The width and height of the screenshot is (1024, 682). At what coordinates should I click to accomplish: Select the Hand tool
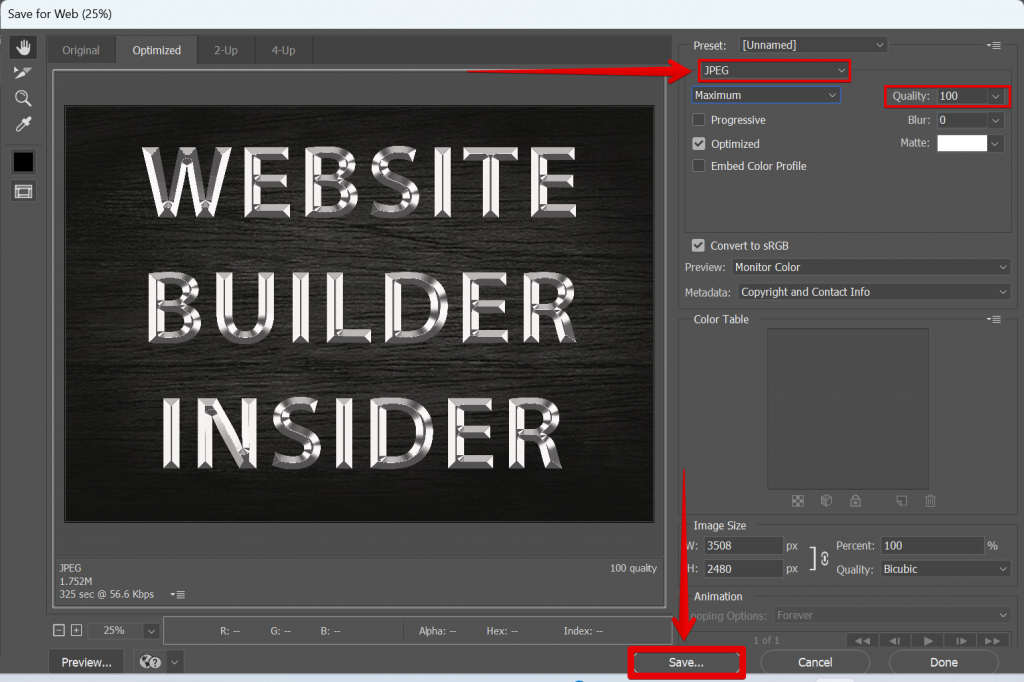click(22, 46)
